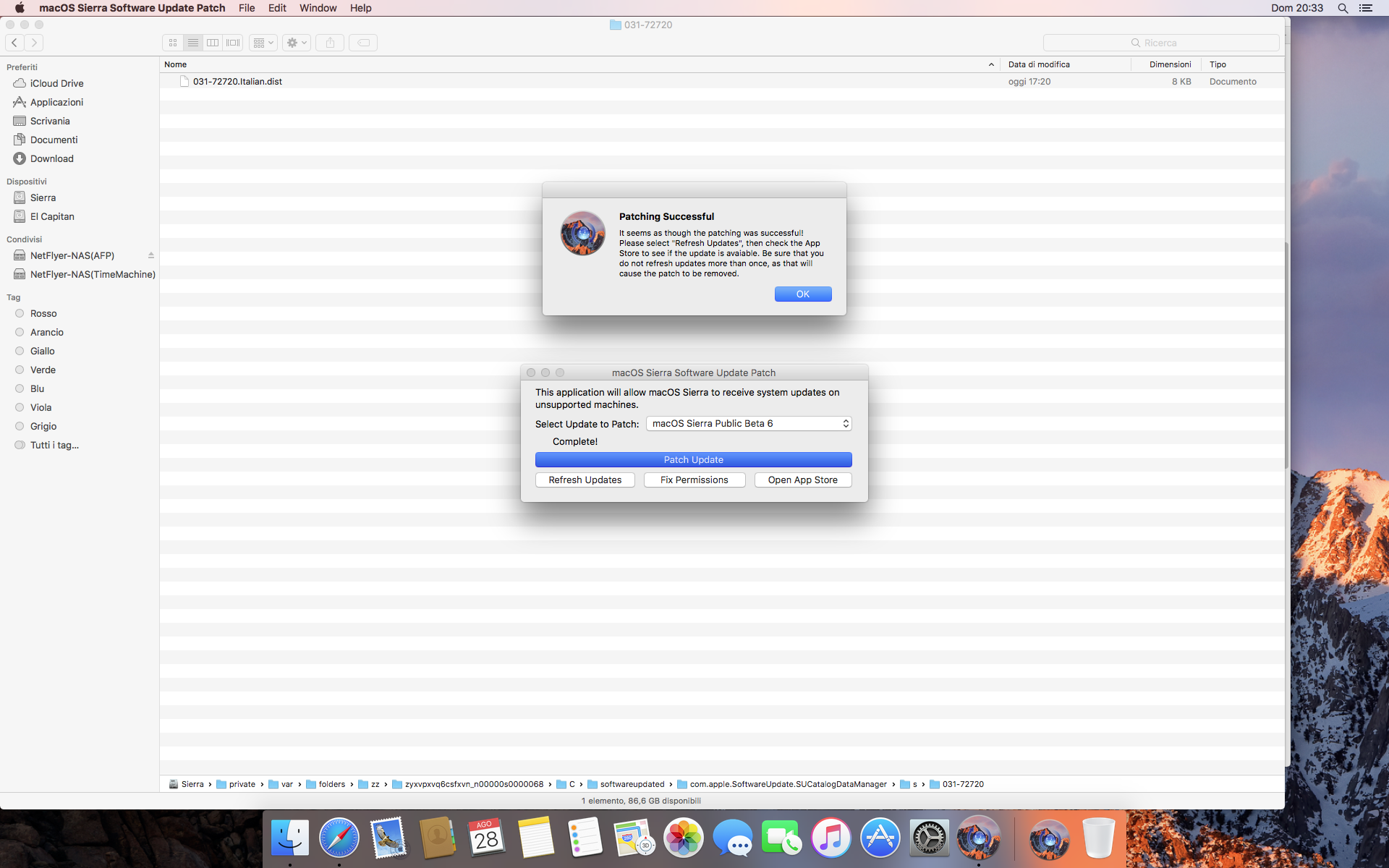
Task: Open the Window menu
Action: [x=318, y=8]
